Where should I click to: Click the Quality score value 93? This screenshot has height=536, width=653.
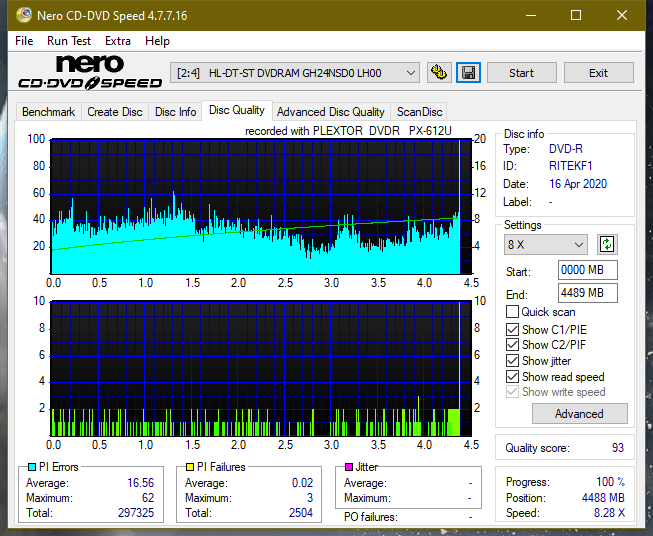click(x=618, y=448)
